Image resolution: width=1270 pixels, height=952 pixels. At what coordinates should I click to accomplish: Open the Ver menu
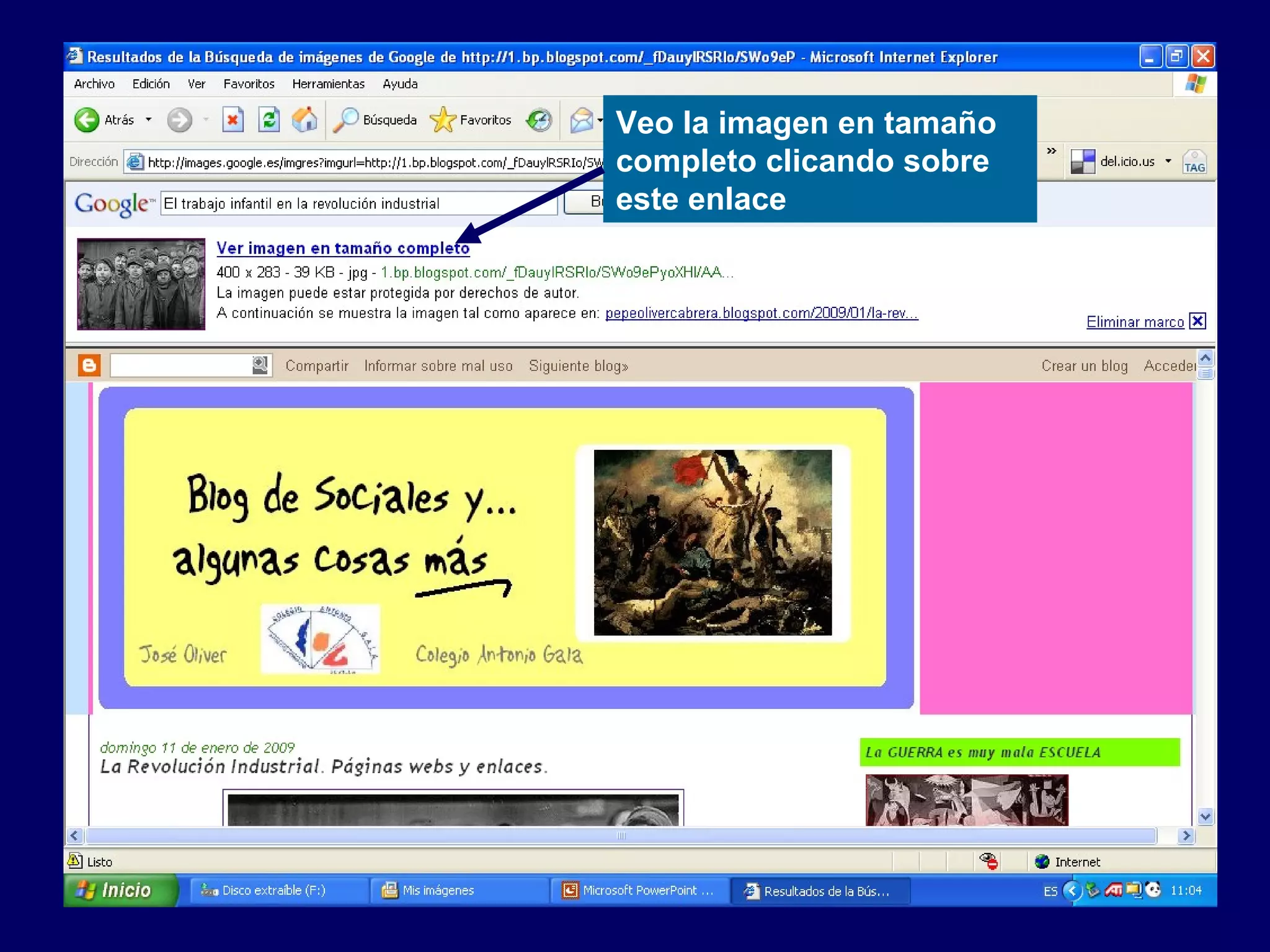[197, 84]
